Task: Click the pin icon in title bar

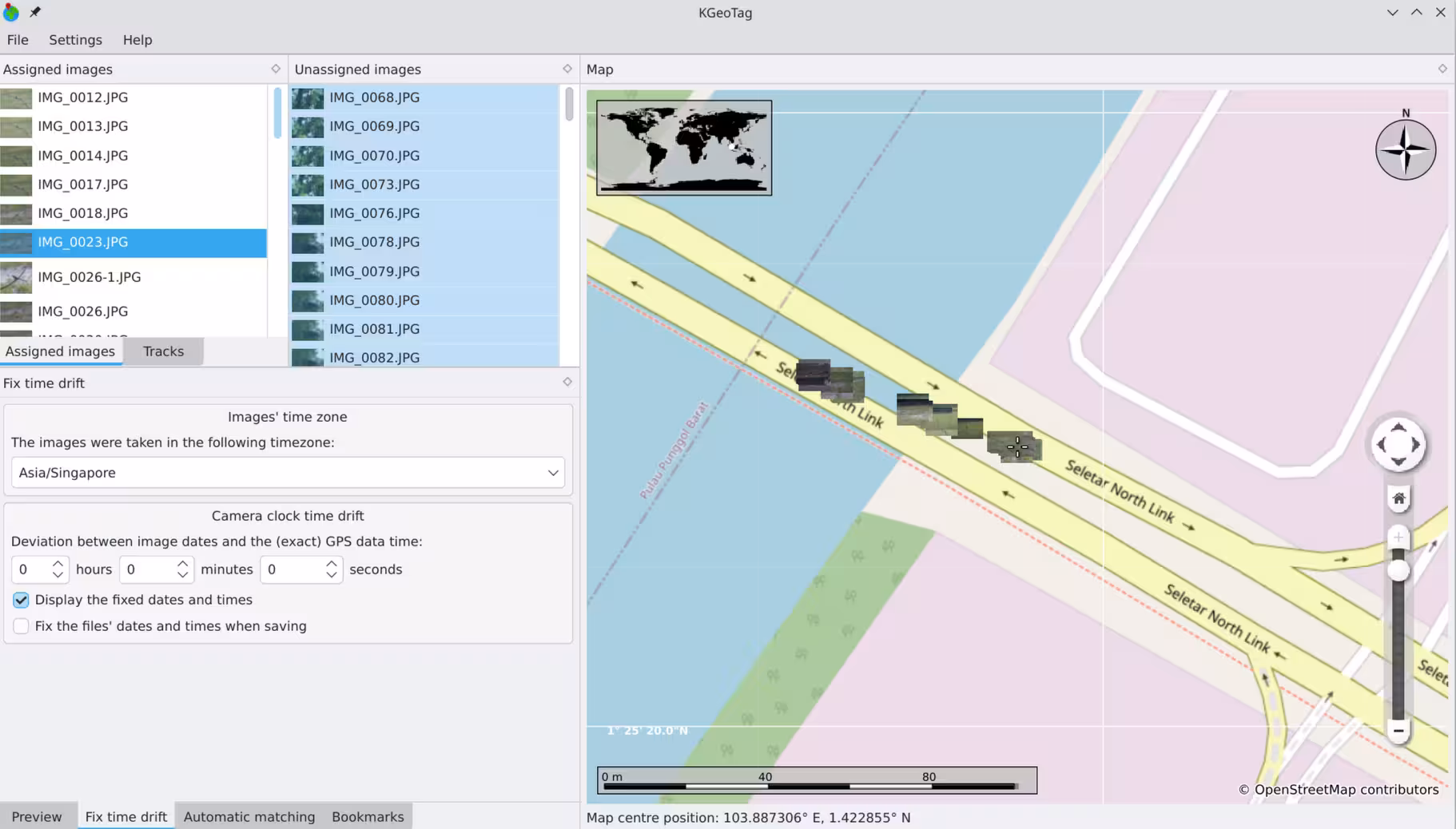Action: pos(35,12)
